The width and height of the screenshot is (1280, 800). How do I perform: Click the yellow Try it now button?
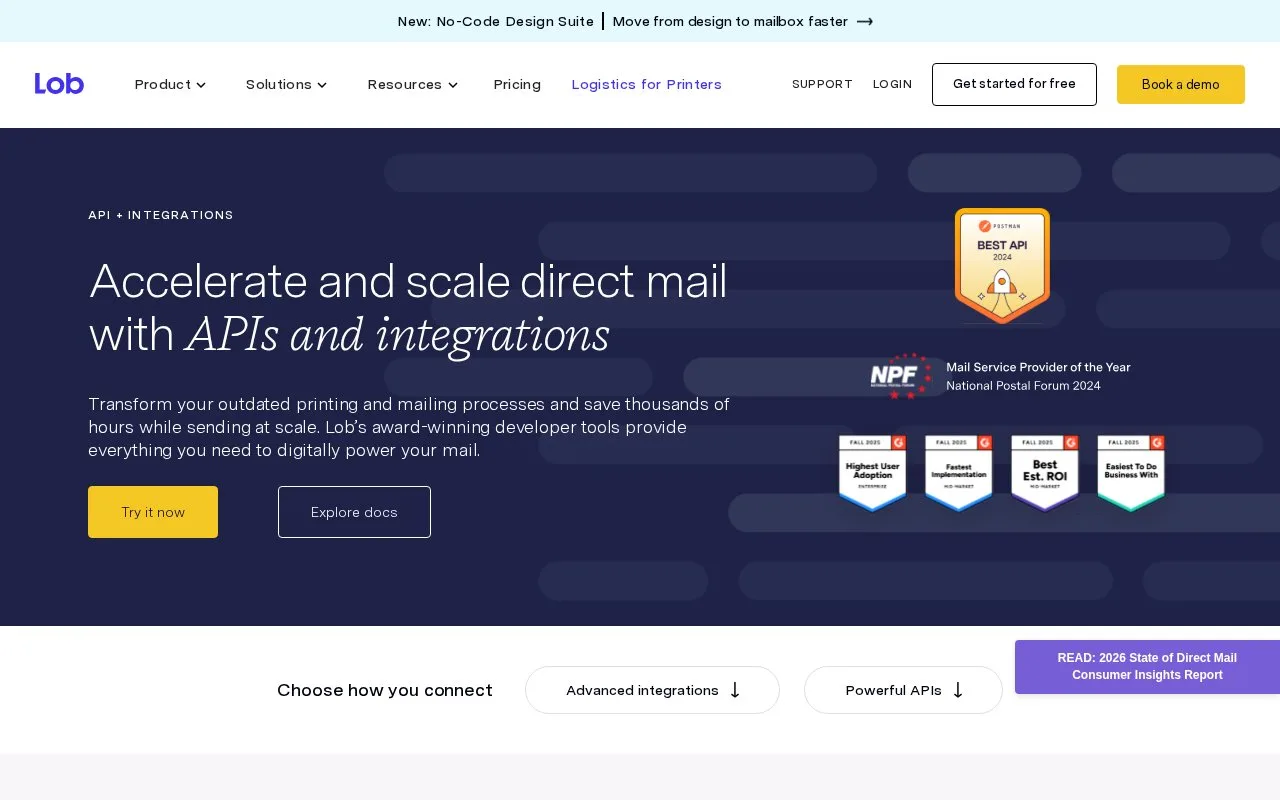point(153,512)
